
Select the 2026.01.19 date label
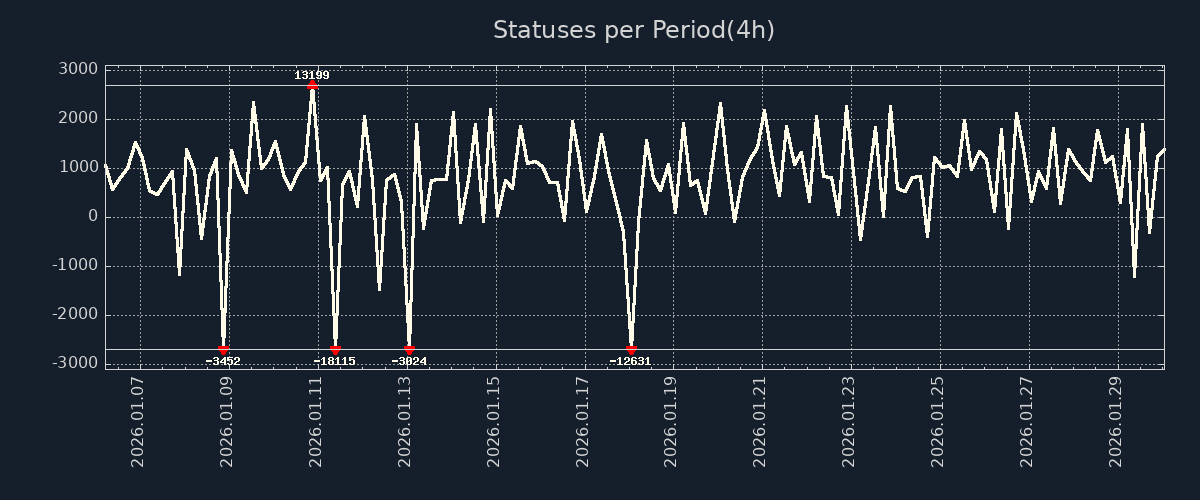[x=671, y=422]
